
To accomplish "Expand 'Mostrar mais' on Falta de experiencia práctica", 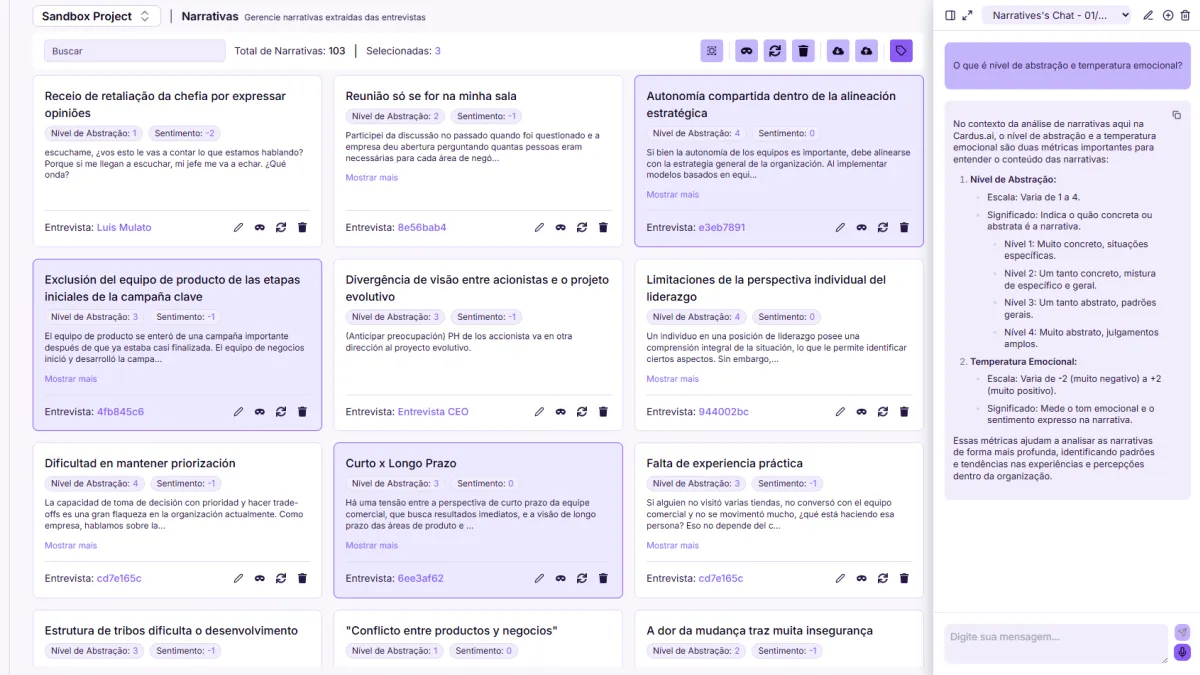I will (672, 545).
